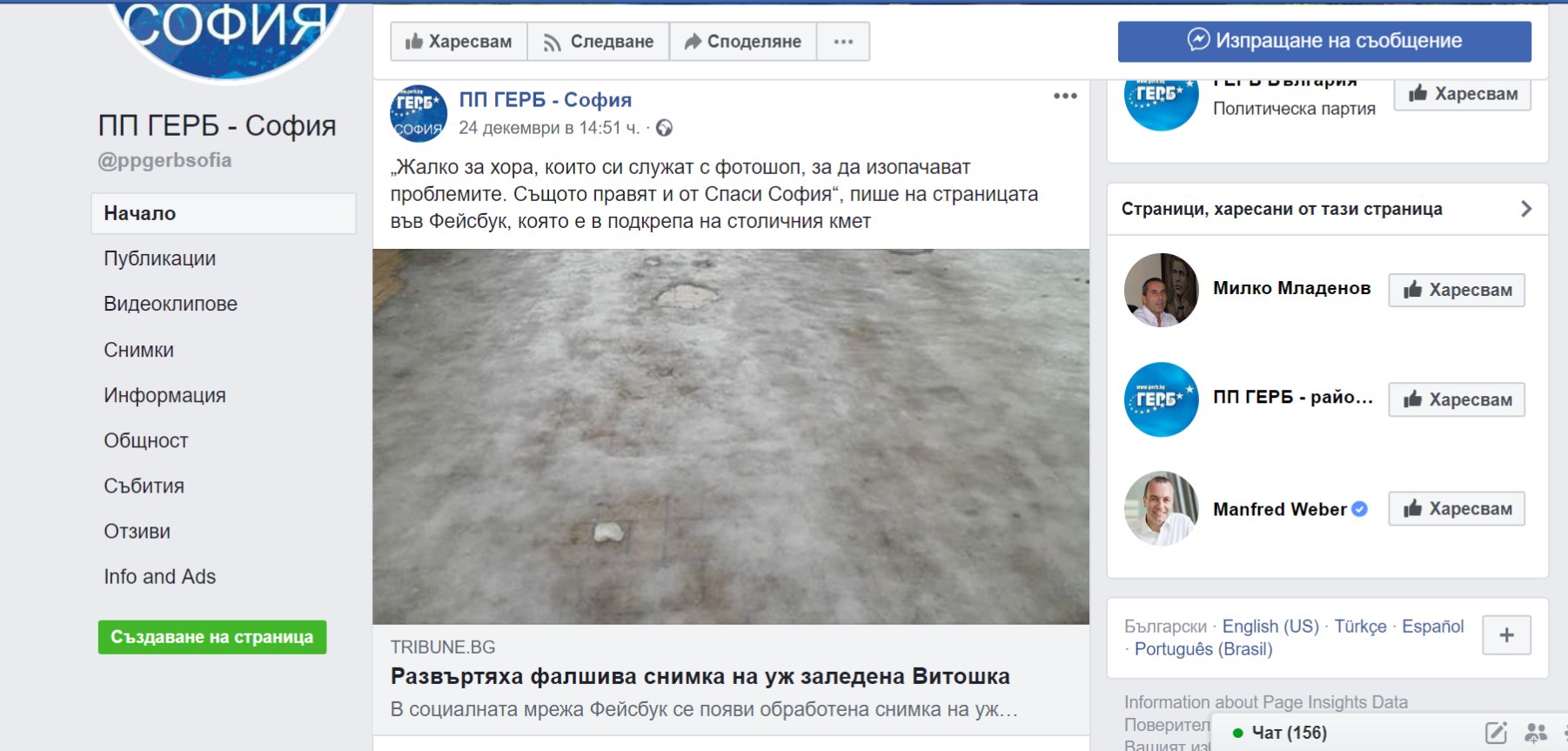1568x751 pixels.
Task: Open the Видеоклипове section
Action: pos(171,304)
